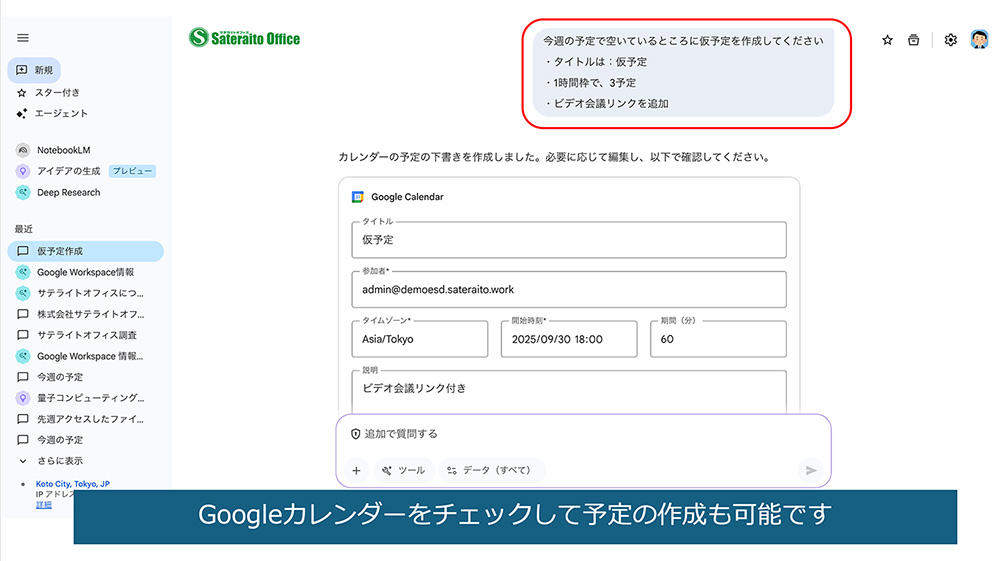
Task: Open エージェント in sidebar
Action: [62, 113]
